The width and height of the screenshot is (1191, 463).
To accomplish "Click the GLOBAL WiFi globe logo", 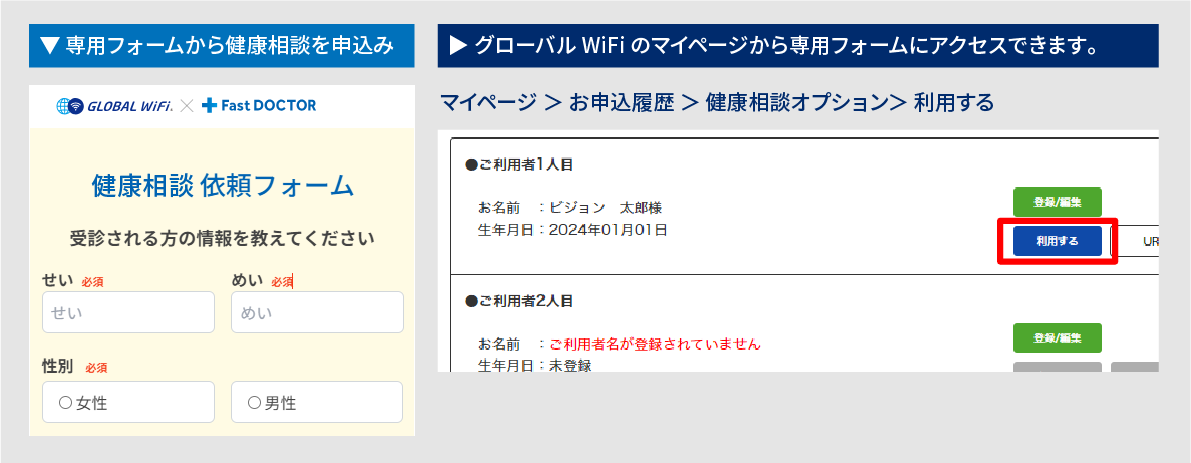I will 70,105.
